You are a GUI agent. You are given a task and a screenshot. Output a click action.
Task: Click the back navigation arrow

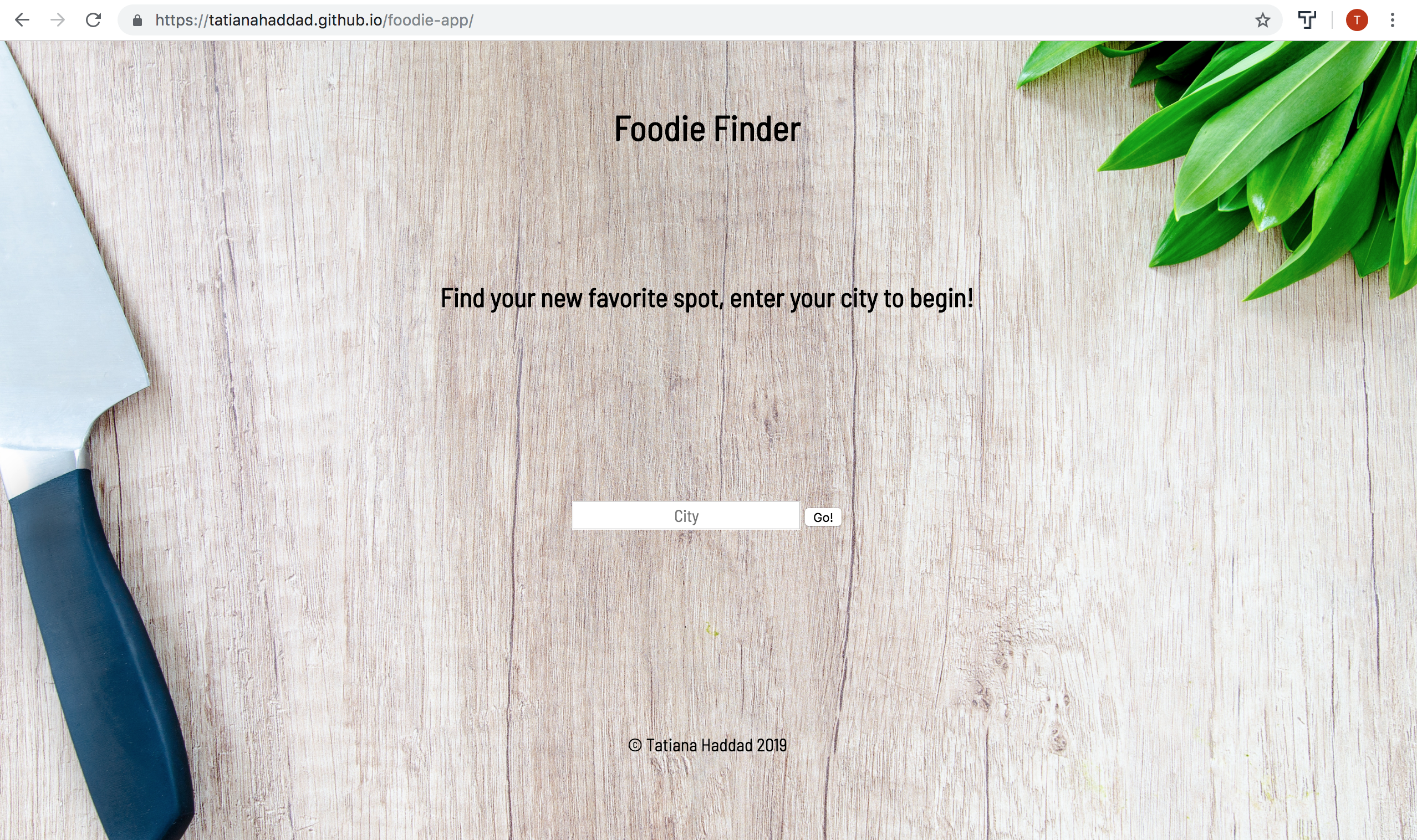pyautogui.click(x=22, y=20)
